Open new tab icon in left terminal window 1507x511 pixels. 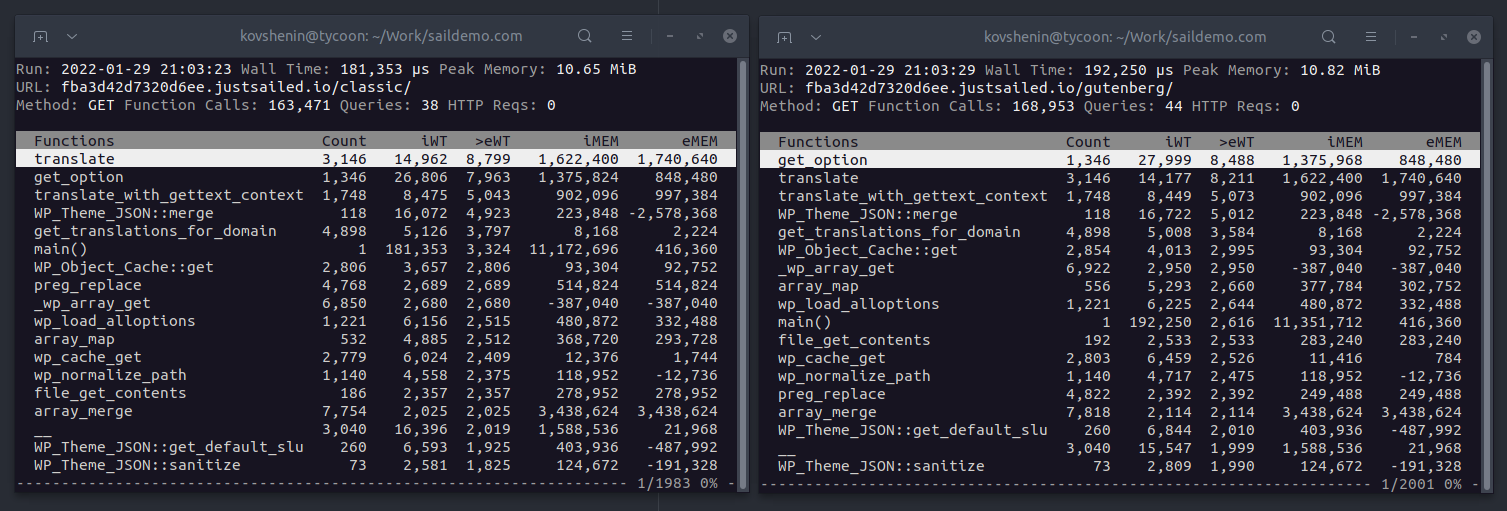click(x=40, y=36)
